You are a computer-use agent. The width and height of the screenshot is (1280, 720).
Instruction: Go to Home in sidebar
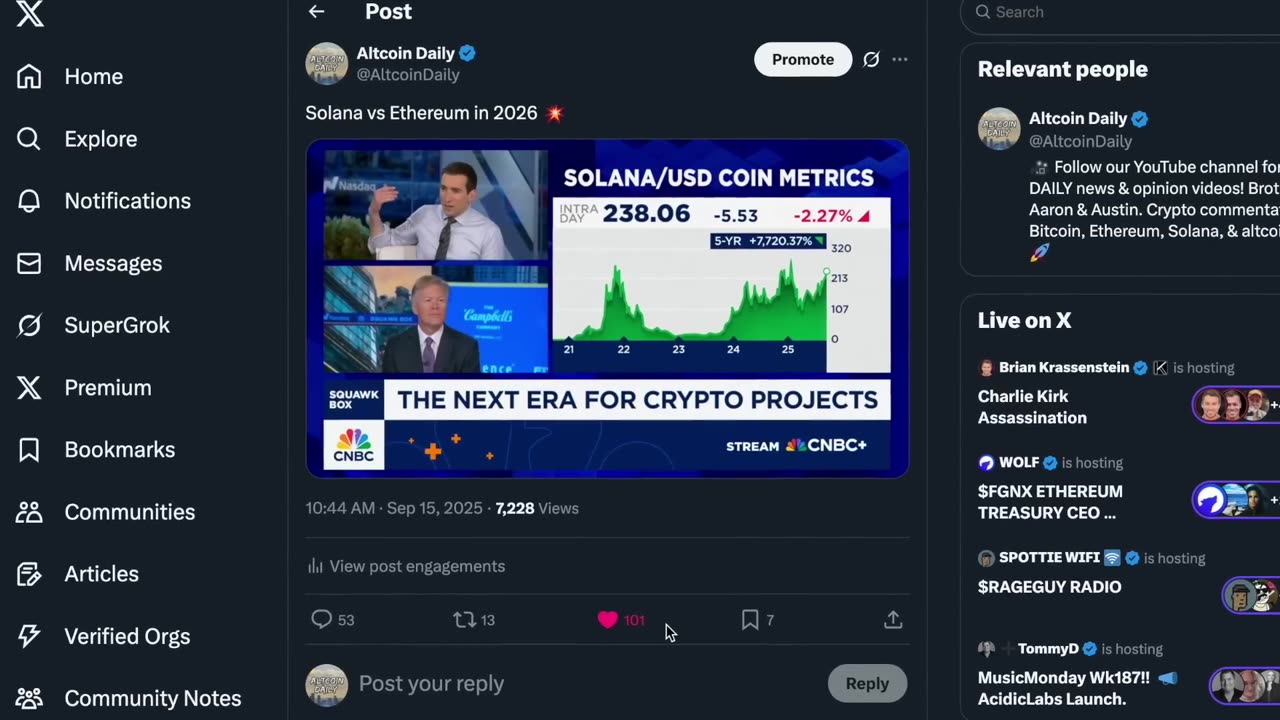(93, 77)
